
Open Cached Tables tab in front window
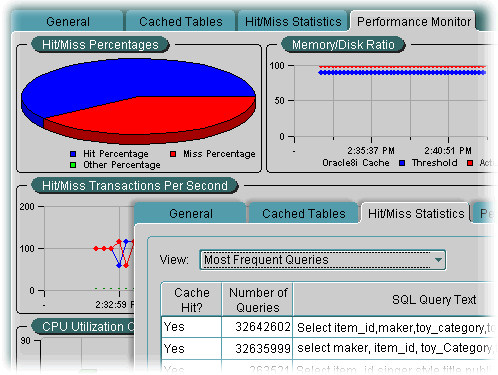(x=303, y=213)
